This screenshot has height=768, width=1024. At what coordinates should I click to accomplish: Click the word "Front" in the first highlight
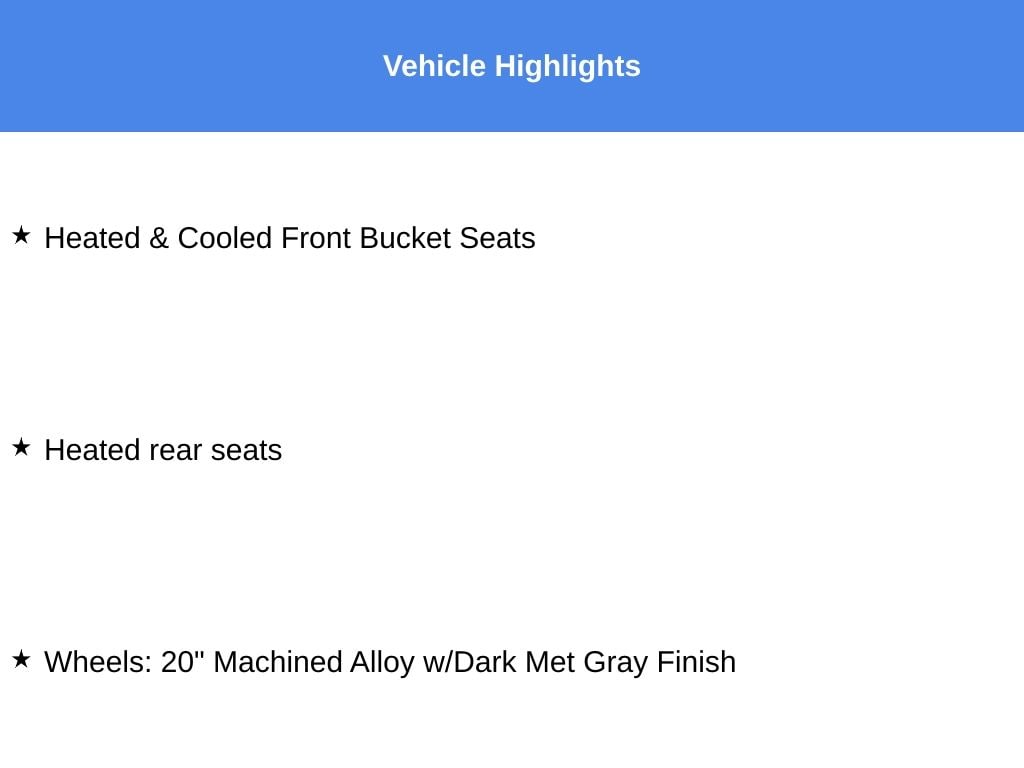pyautogui.click(x=315, y=238)
